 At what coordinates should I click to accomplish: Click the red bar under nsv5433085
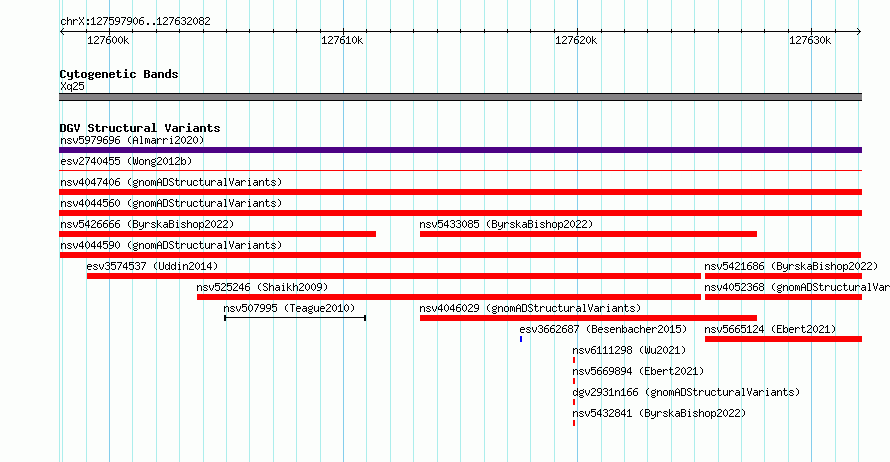click(588, 234)
